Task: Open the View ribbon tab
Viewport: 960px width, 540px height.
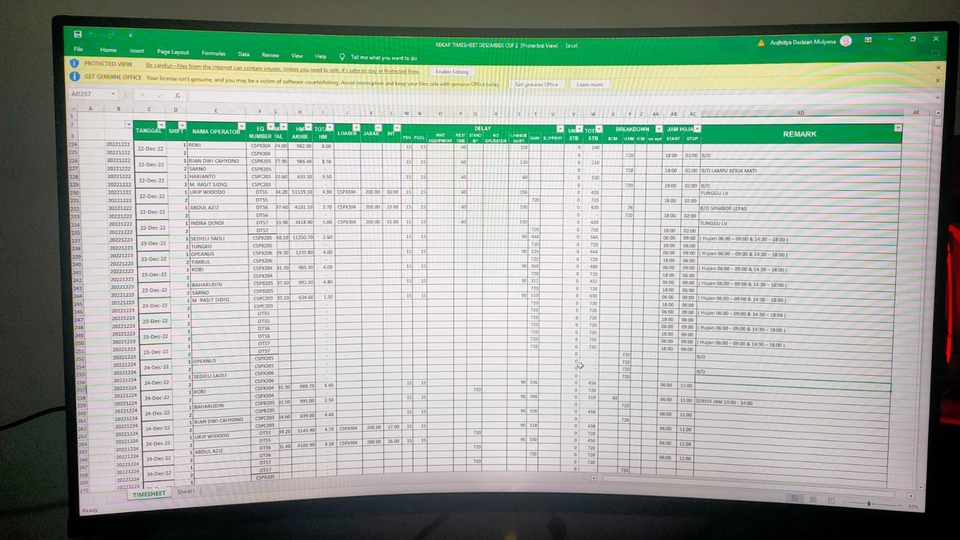Action: 297,56
